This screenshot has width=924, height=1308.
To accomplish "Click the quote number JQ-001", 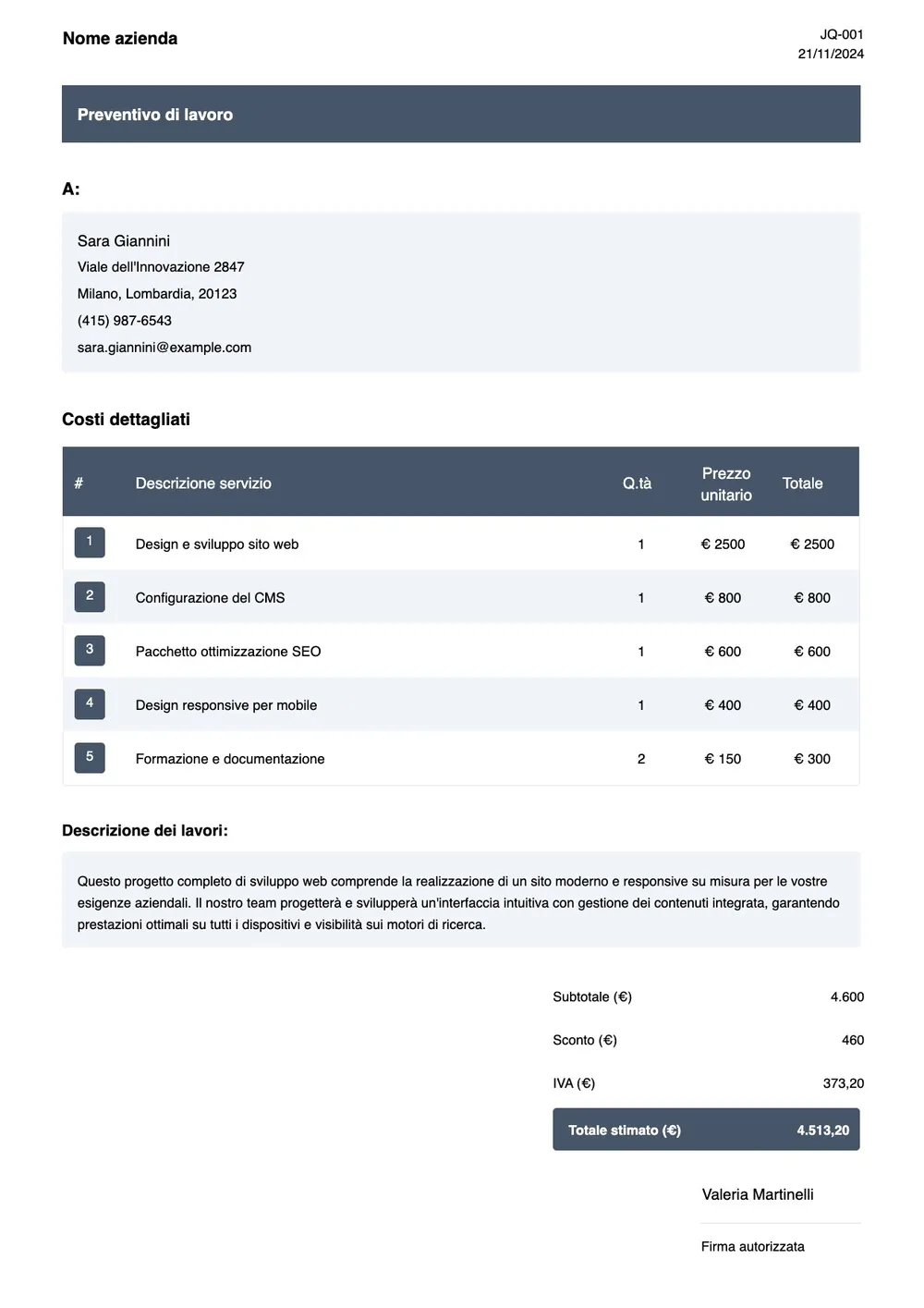I will point(842,34).
